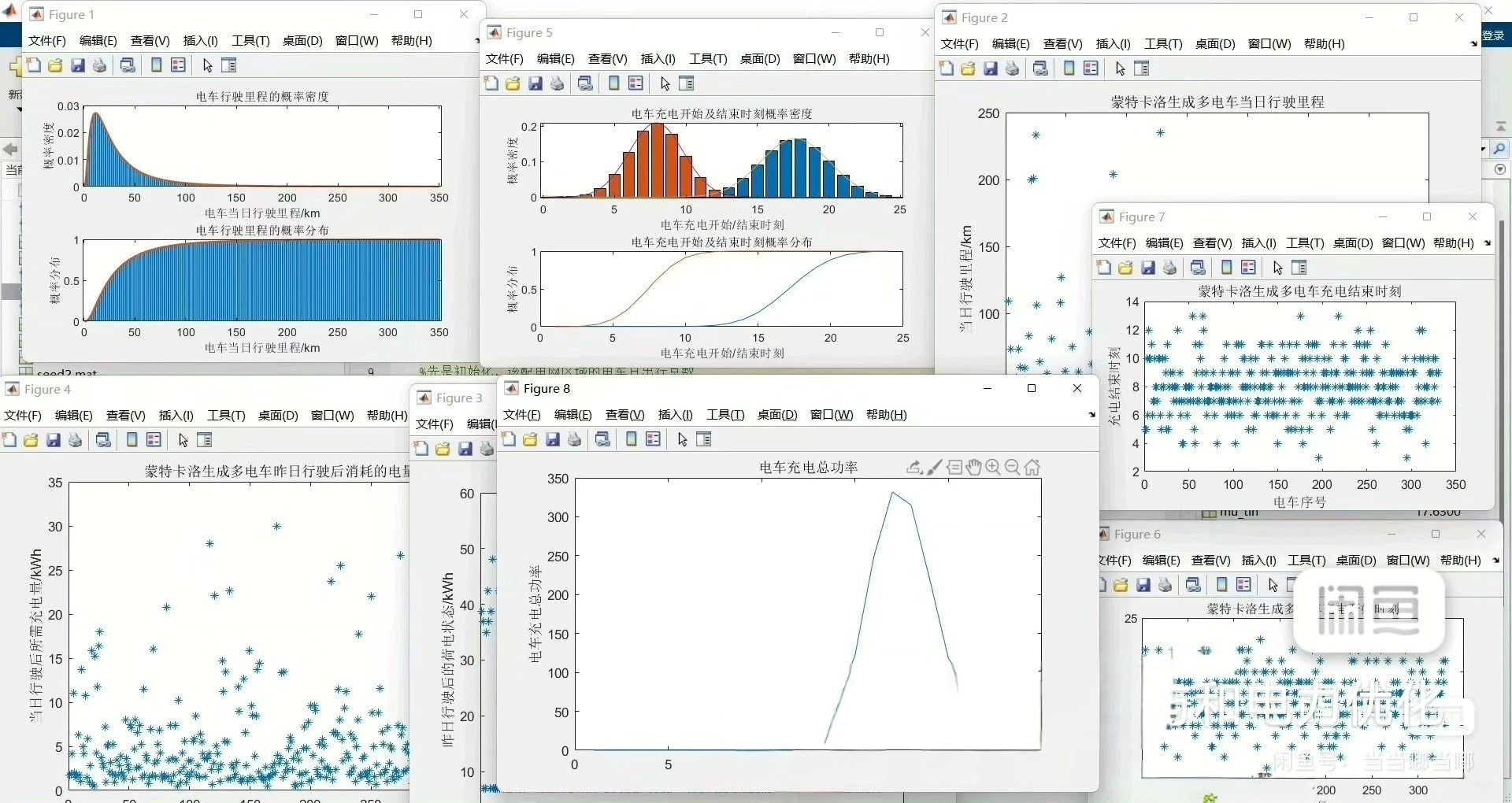Open 桌面(D) menu in Figure 6
The width and height of the screenshot is (1512, 803).
coord(1356,561)
